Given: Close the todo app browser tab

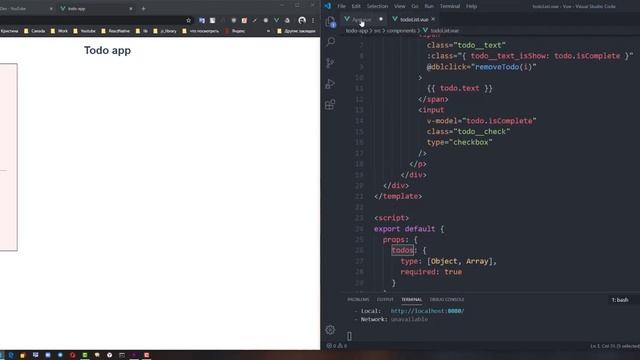Looking at the screenshot, I should pyautogui.click(x=131, y=9).
